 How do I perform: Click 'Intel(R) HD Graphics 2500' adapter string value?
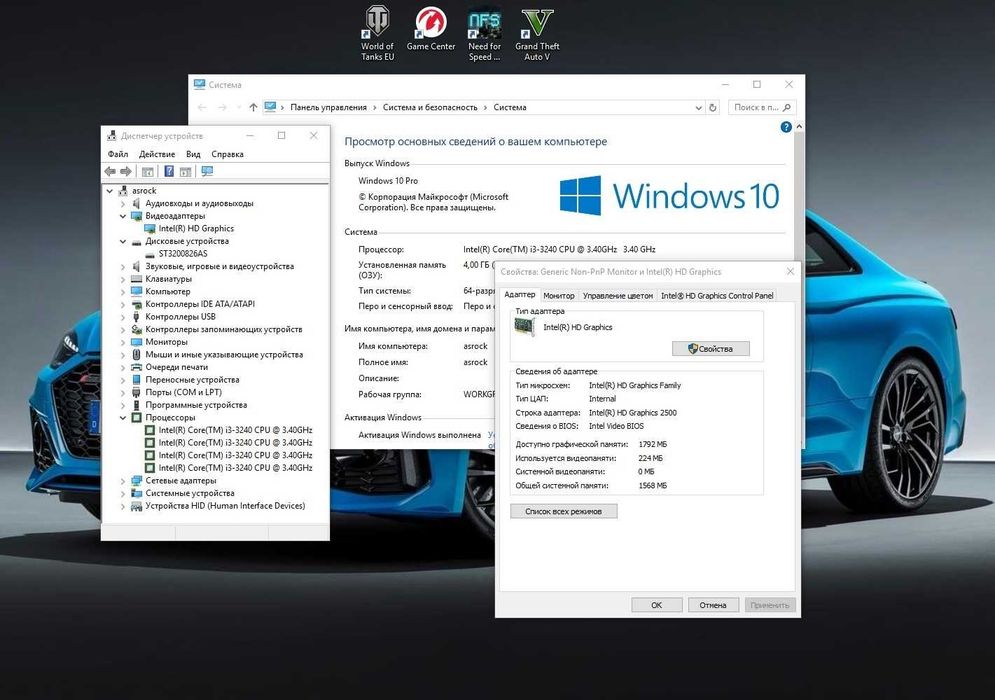[x=633, y=413]
